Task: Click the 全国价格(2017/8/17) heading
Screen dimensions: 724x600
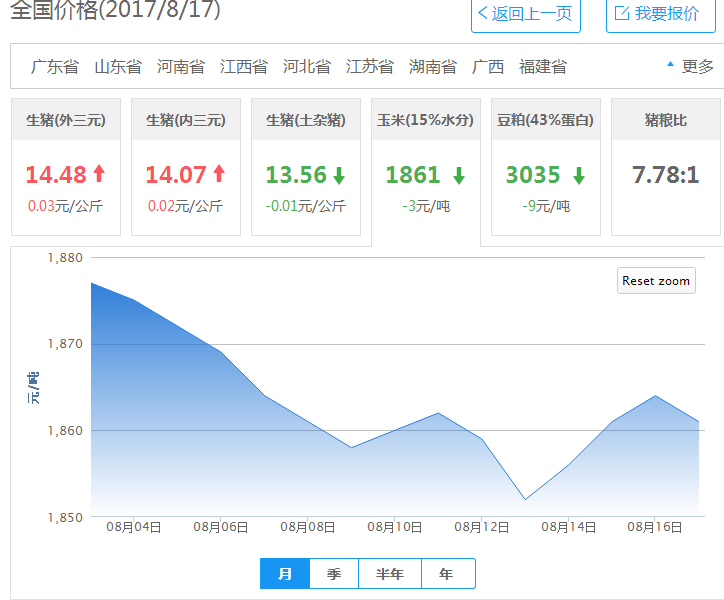Action: click(115, 9)
